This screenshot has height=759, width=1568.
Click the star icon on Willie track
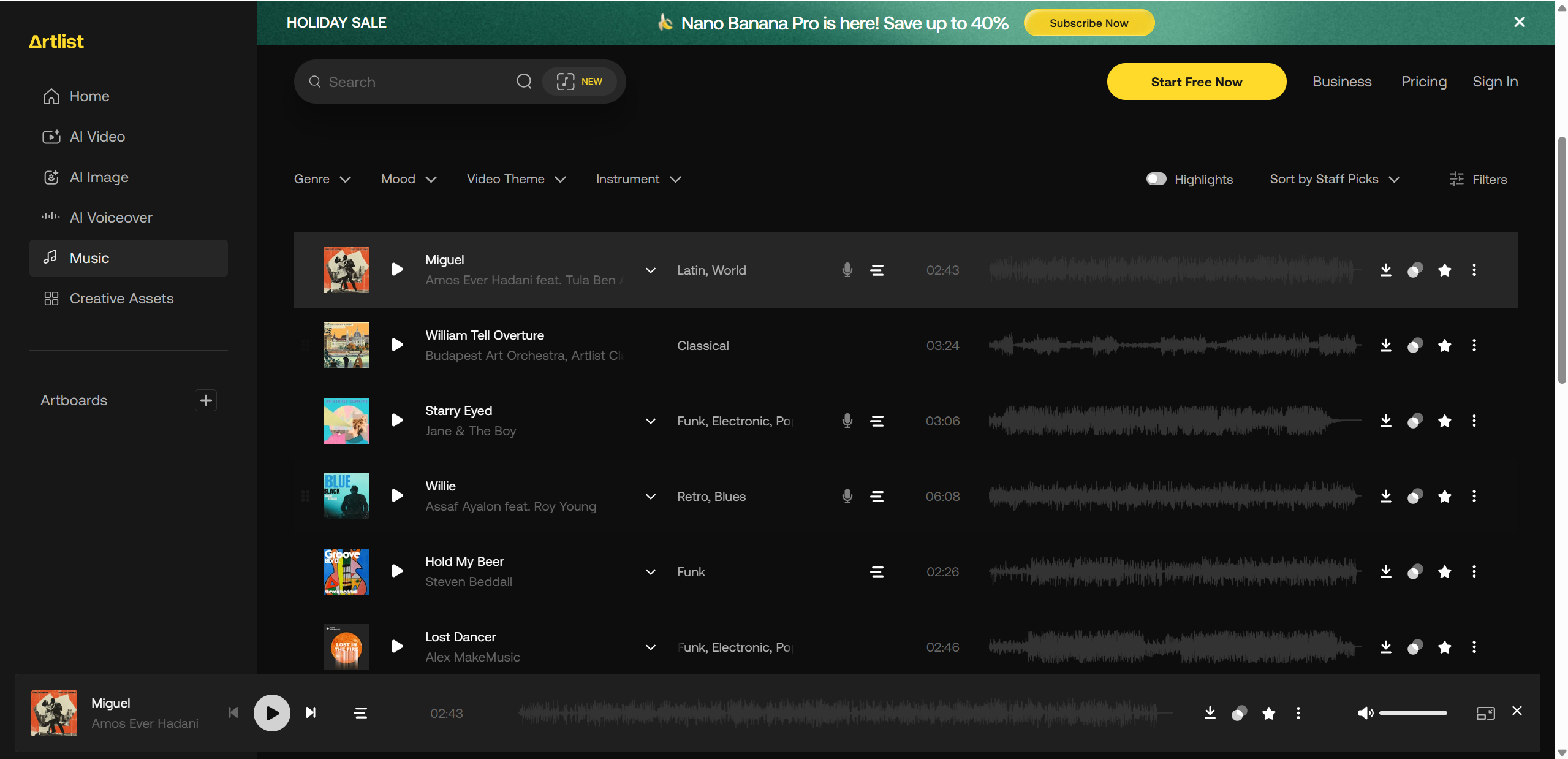click(x=1444, y=496)
